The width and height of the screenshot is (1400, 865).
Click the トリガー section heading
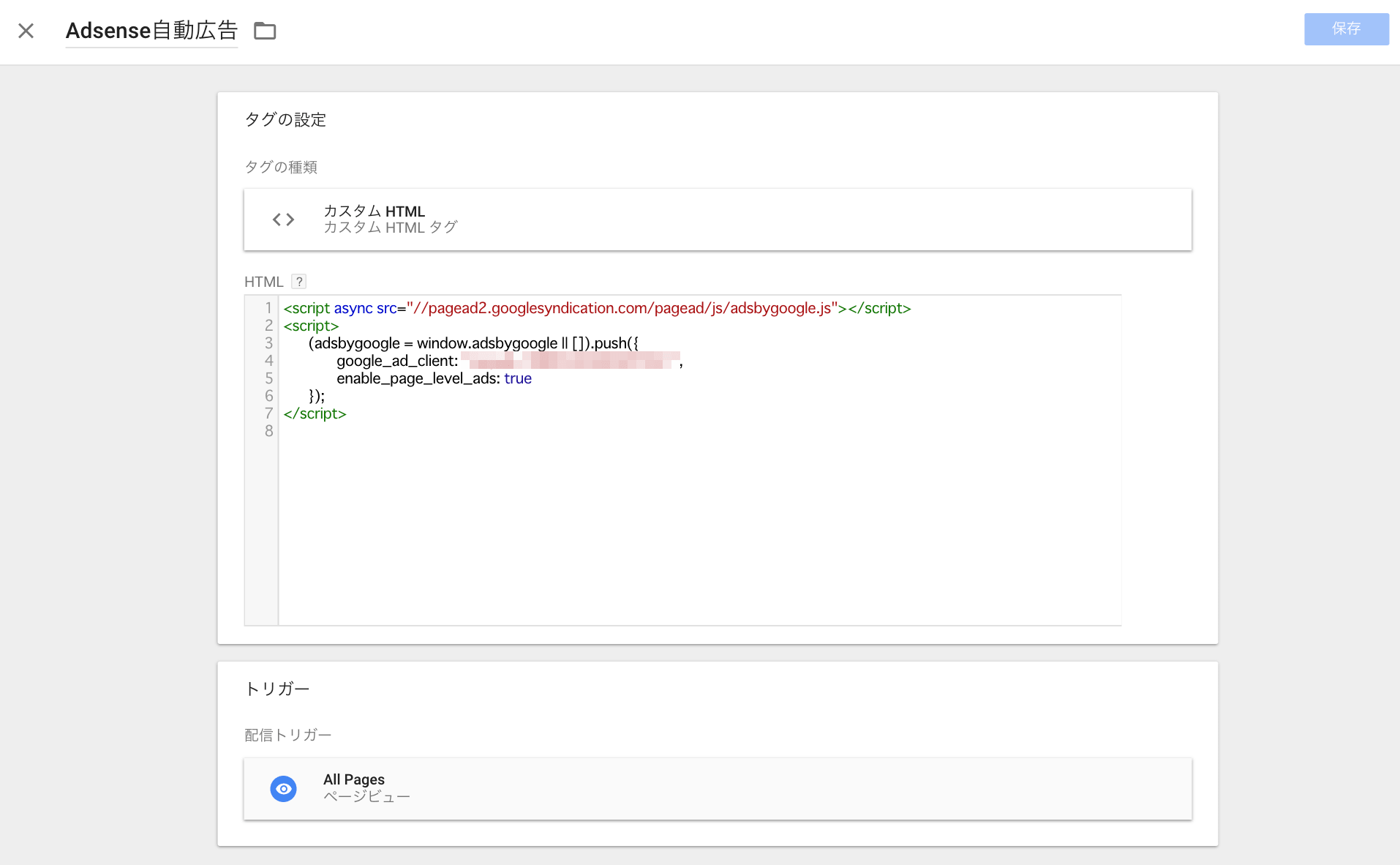tap(277, 689)
